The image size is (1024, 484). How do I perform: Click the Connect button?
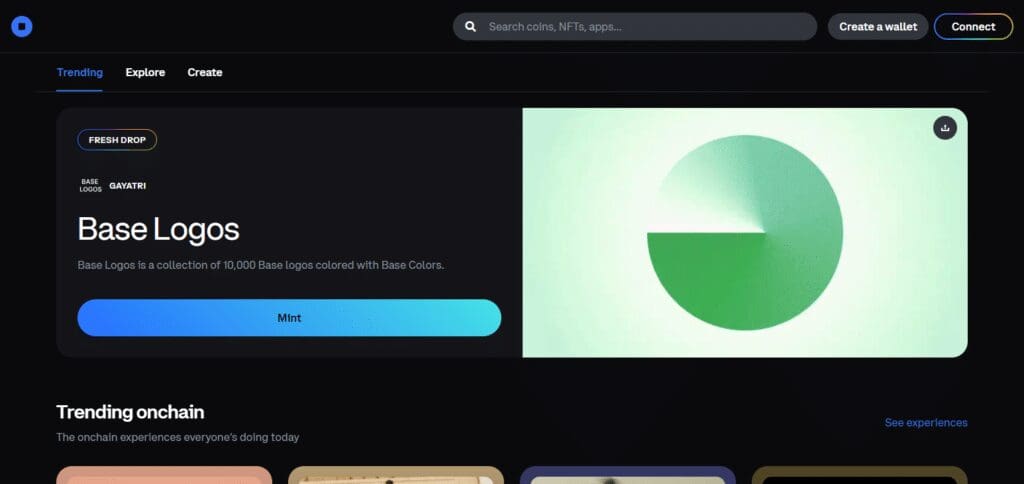[973, 27]
